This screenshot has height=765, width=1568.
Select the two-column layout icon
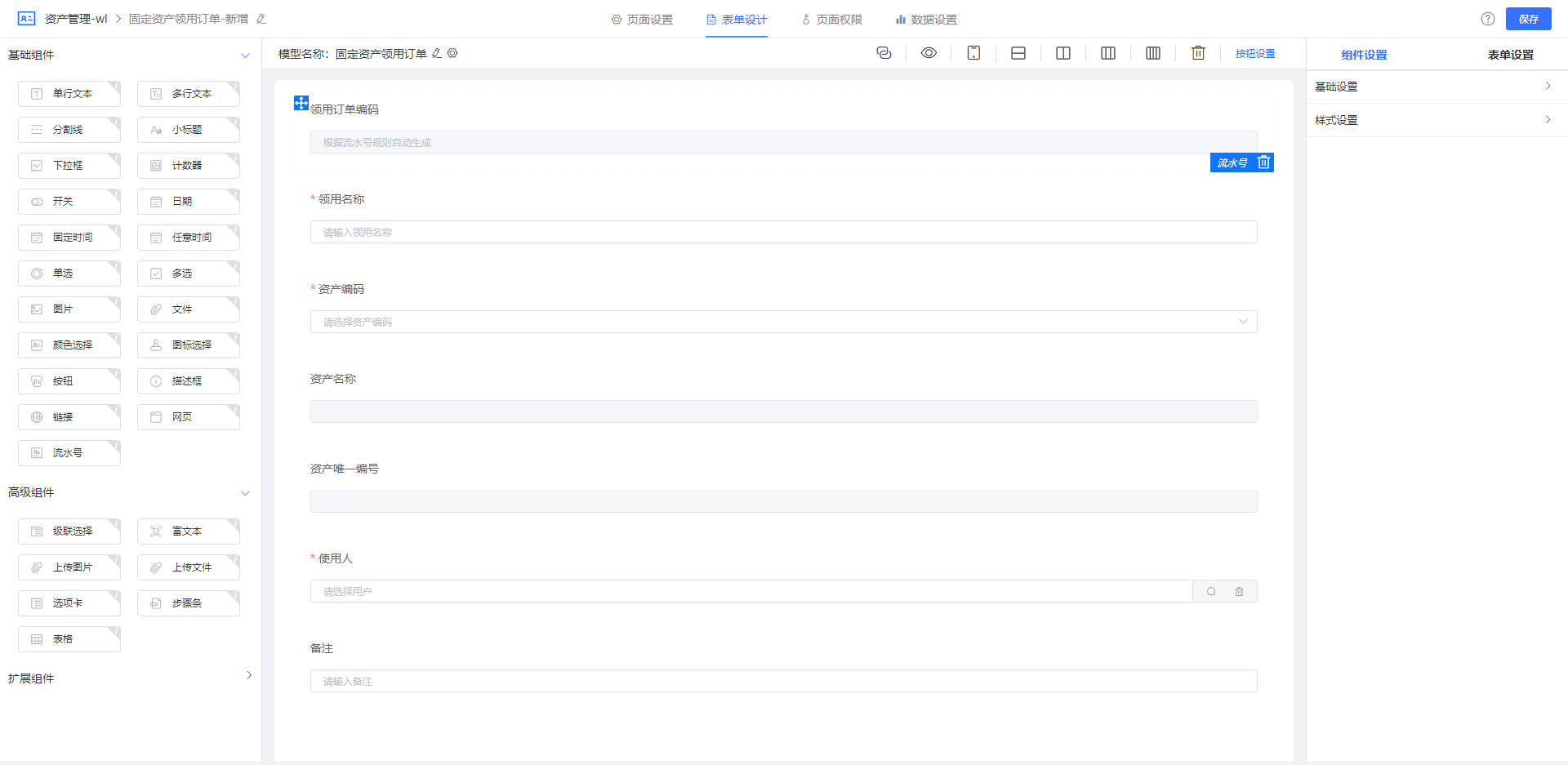point(1063,53)
